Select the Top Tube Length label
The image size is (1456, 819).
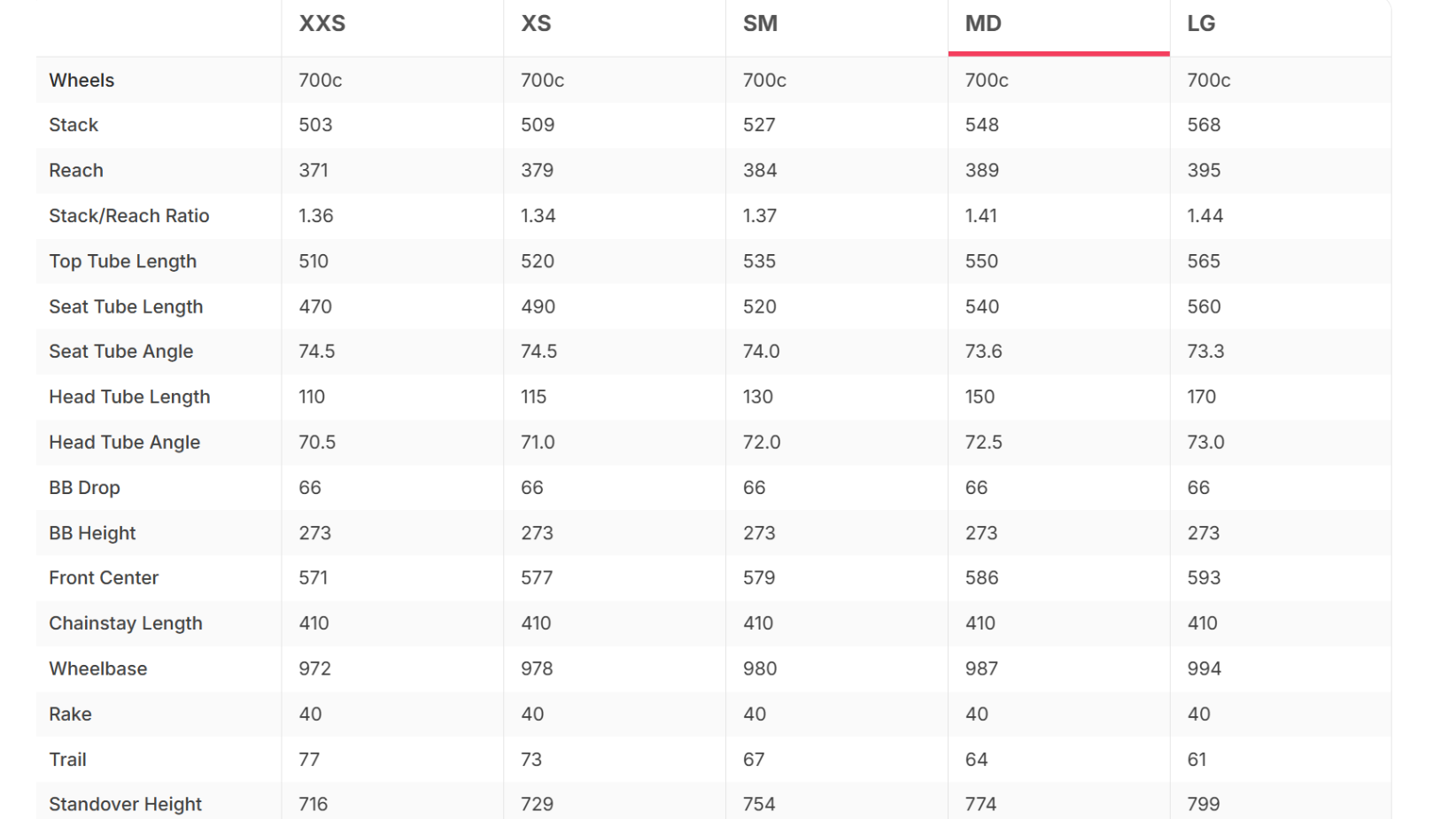123,261
